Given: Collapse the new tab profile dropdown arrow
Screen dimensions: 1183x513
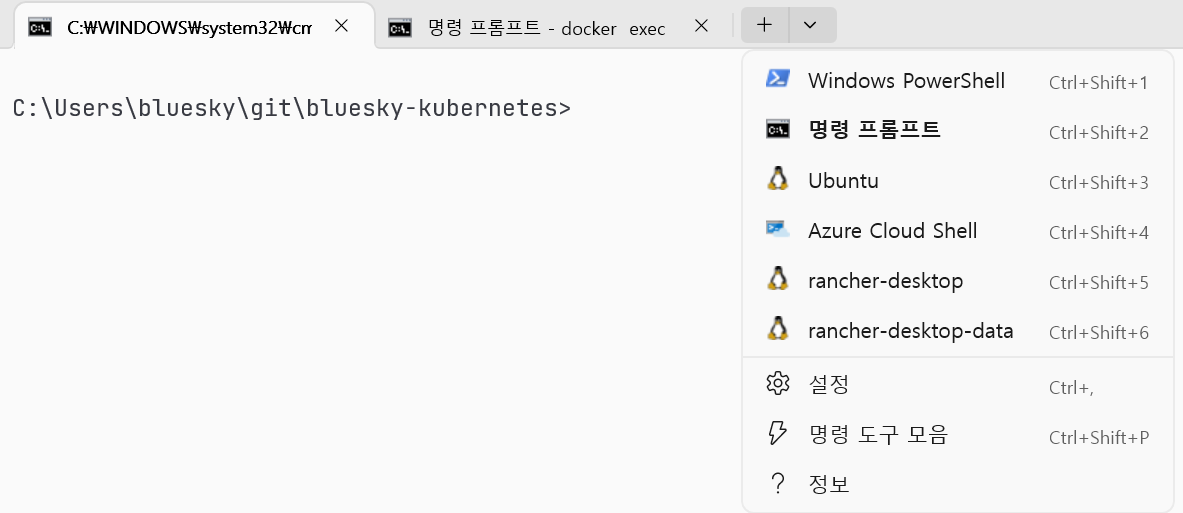Looking at the screenshot, I should coord(812,25).
